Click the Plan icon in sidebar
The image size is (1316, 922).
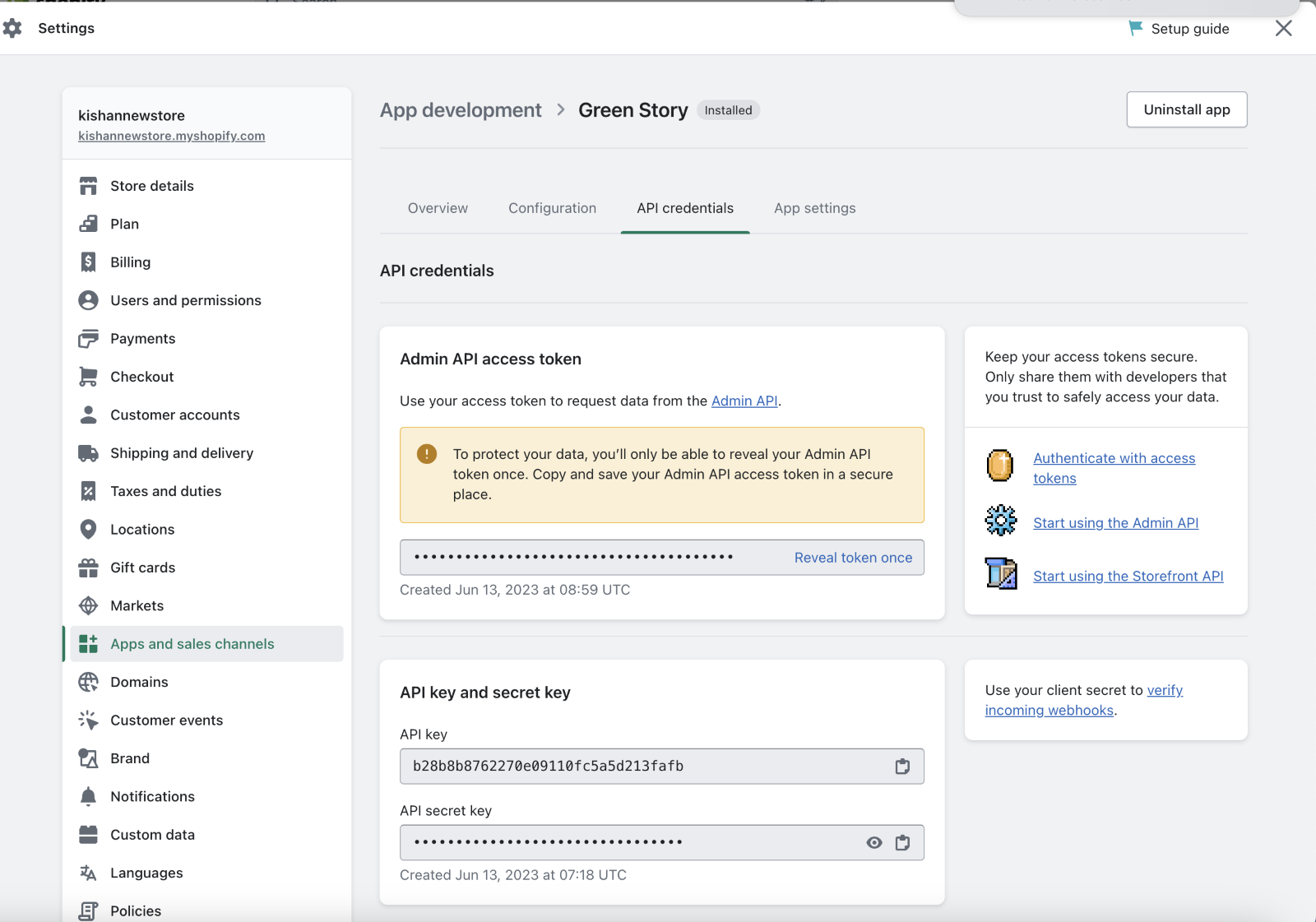[x=88, y=224]
